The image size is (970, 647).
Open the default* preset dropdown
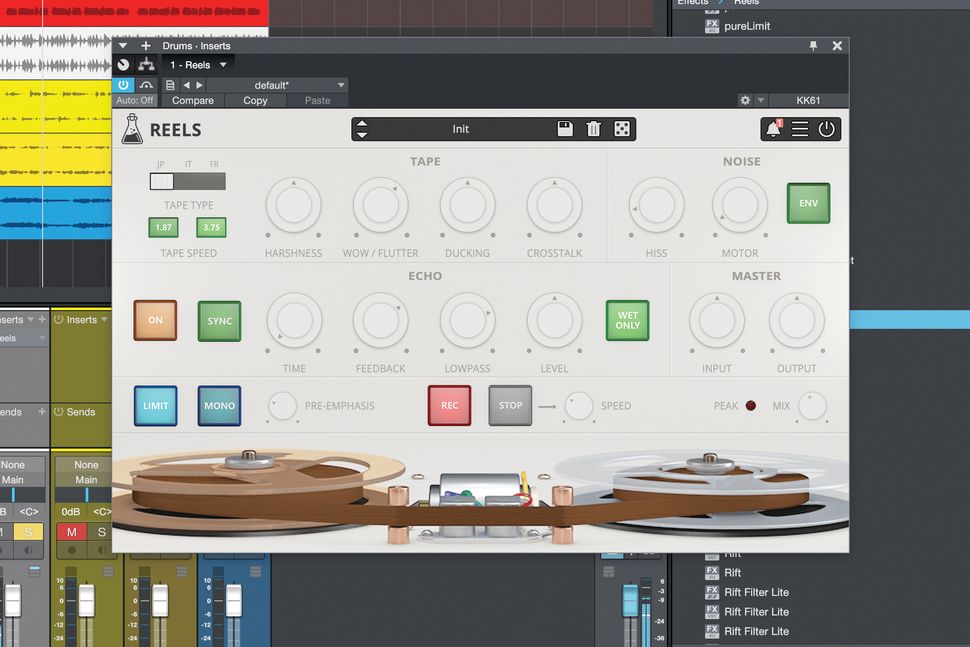(300, 84)
